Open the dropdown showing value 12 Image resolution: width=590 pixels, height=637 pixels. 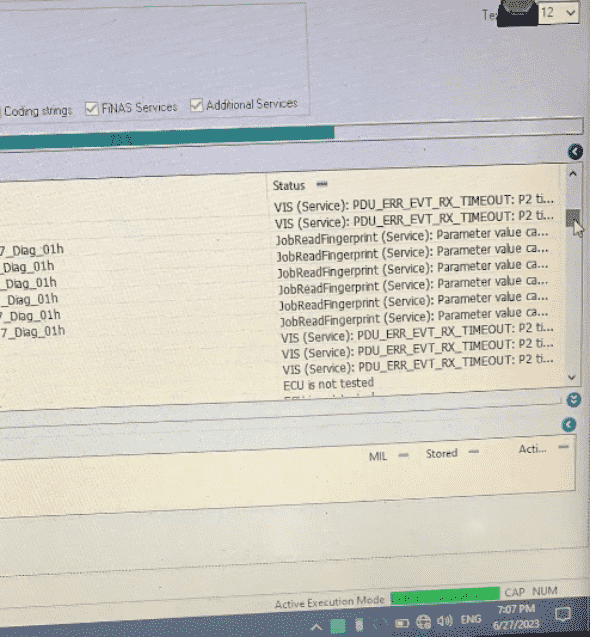point(559,13)
